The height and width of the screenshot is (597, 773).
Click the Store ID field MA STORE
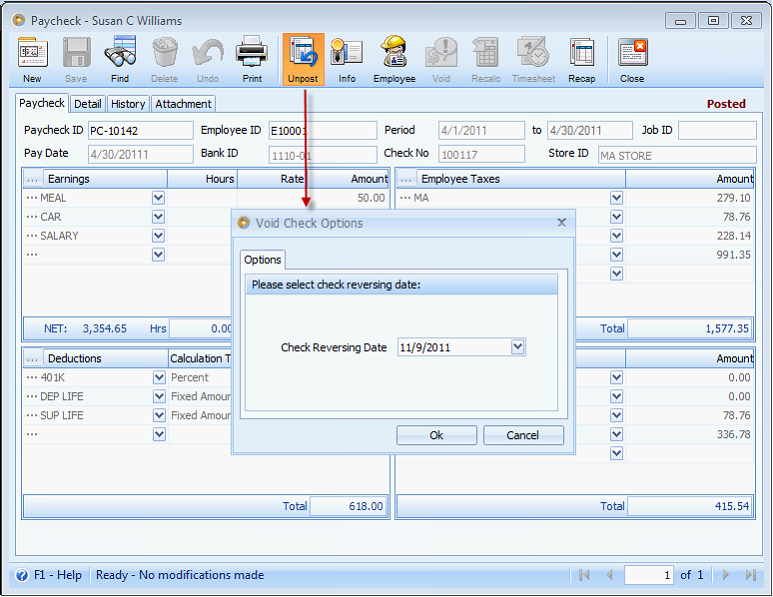click(x=677, y=155)
